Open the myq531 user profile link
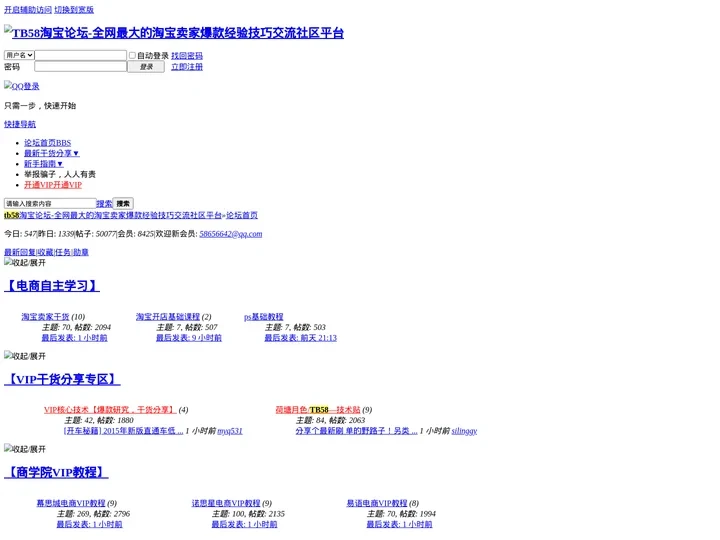720x540 pixels. pyautogui.click(x=230, y=431)
